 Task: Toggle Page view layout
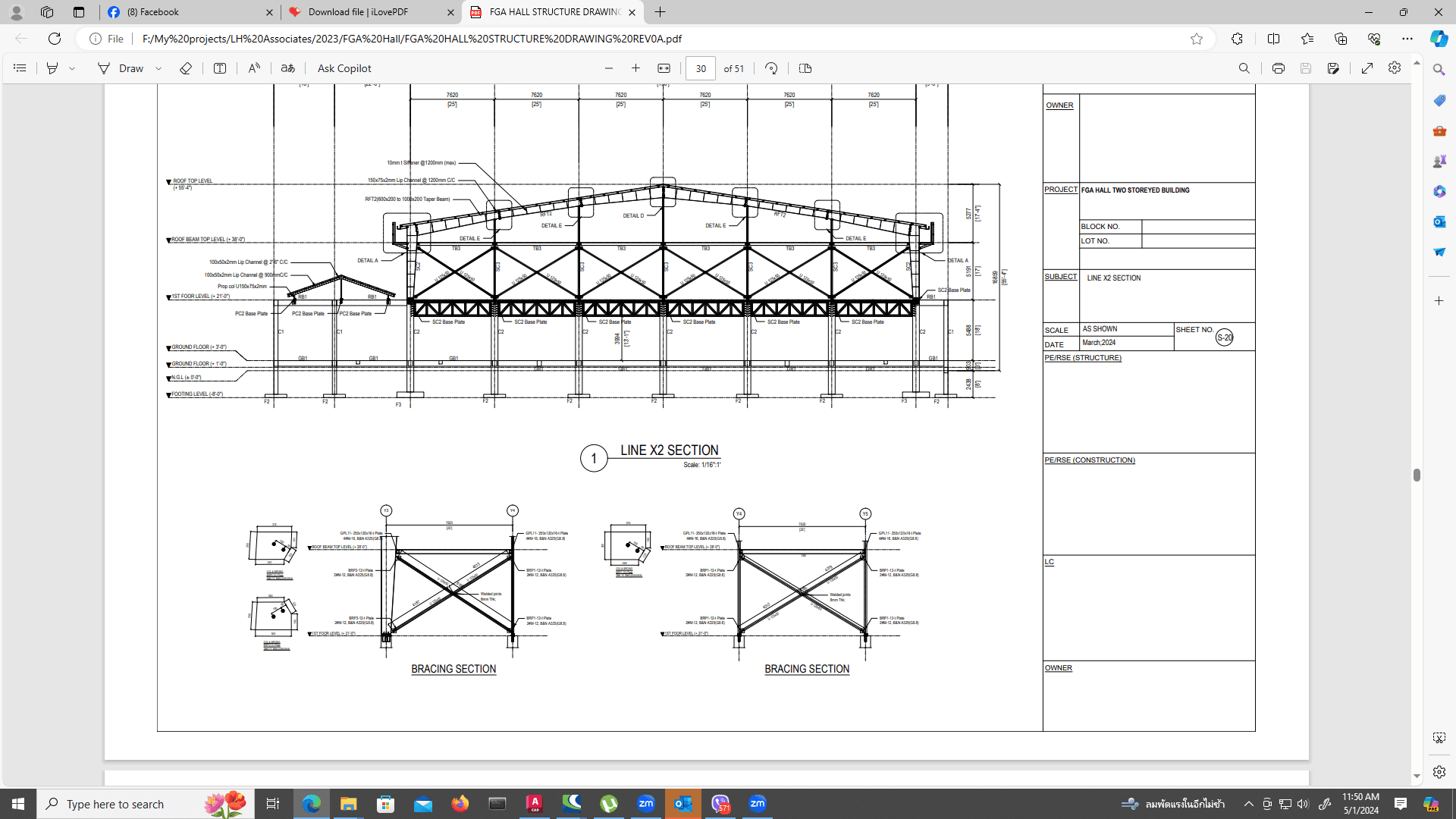[x=805, y=68]
